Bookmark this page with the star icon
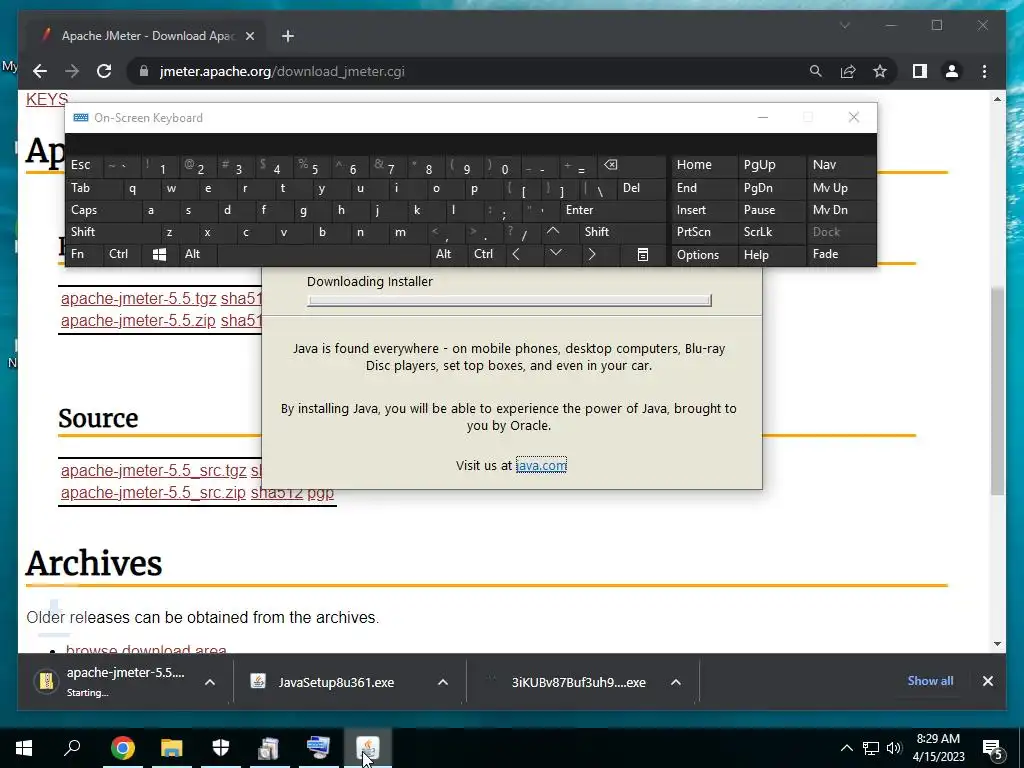This screenshot has height=768, width=1024. point(880,71)
